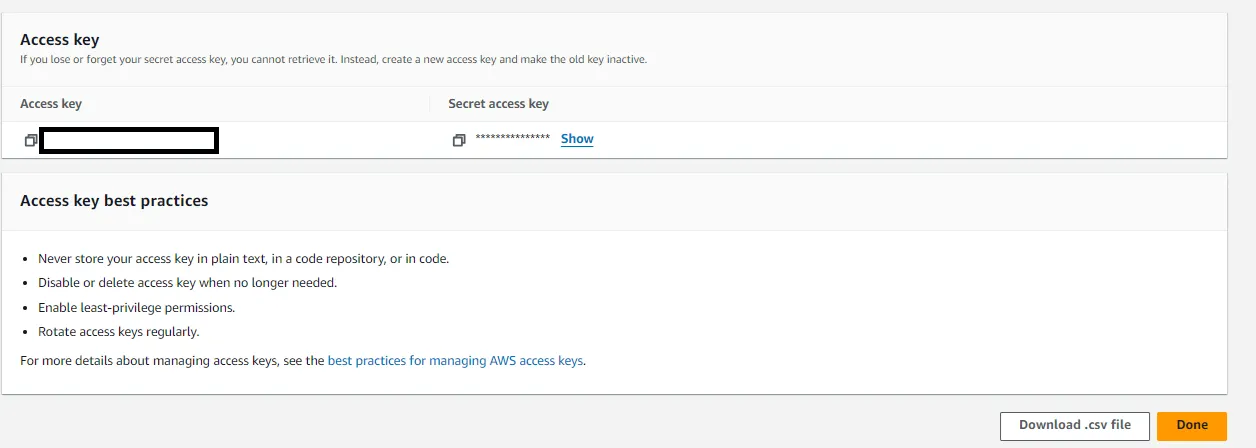
Task: Click the 'Disable or delete access key' bullet
Action: coord(187,283)
